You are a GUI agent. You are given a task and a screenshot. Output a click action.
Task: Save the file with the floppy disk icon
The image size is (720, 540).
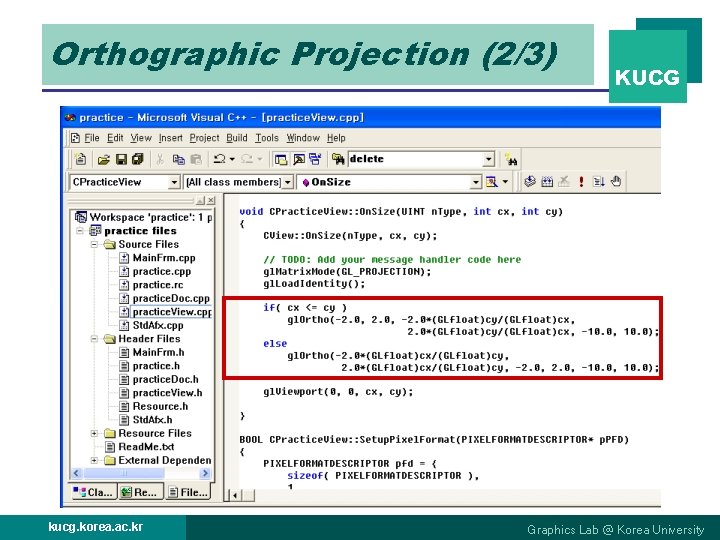121,159
